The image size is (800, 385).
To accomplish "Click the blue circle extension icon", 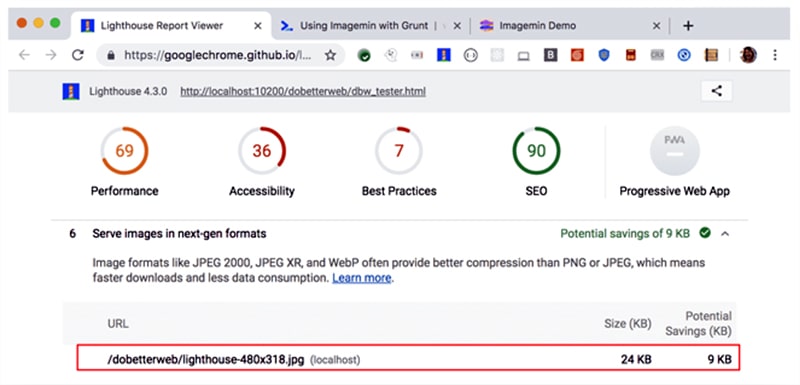I will coord(684,55).
